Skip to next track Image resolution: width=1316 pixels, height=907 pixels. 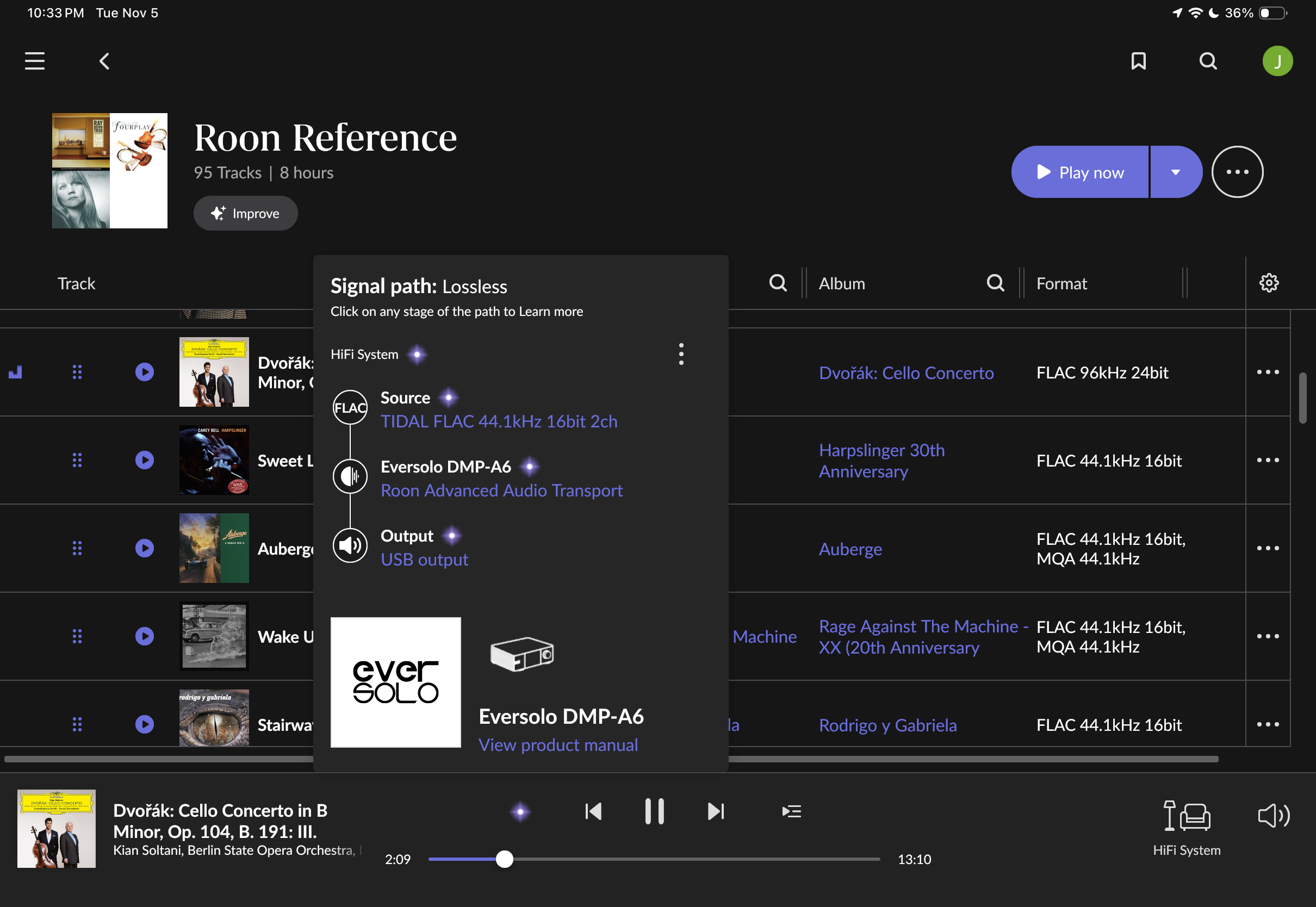click(716, 811)
